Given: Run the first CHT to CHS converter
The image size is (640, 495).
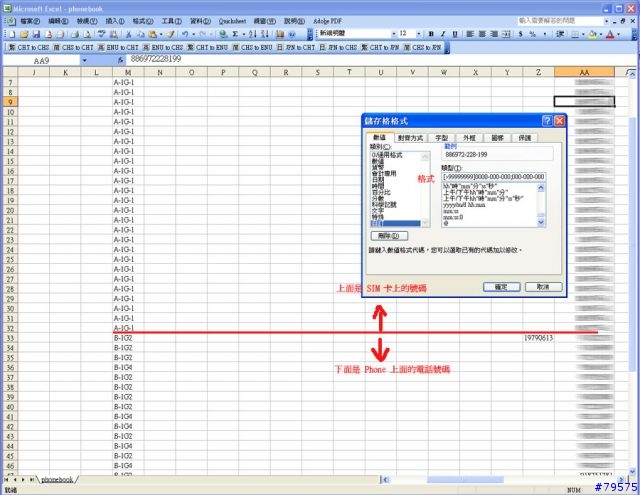Looking at the screenshot, I should [x=28, y=46].
